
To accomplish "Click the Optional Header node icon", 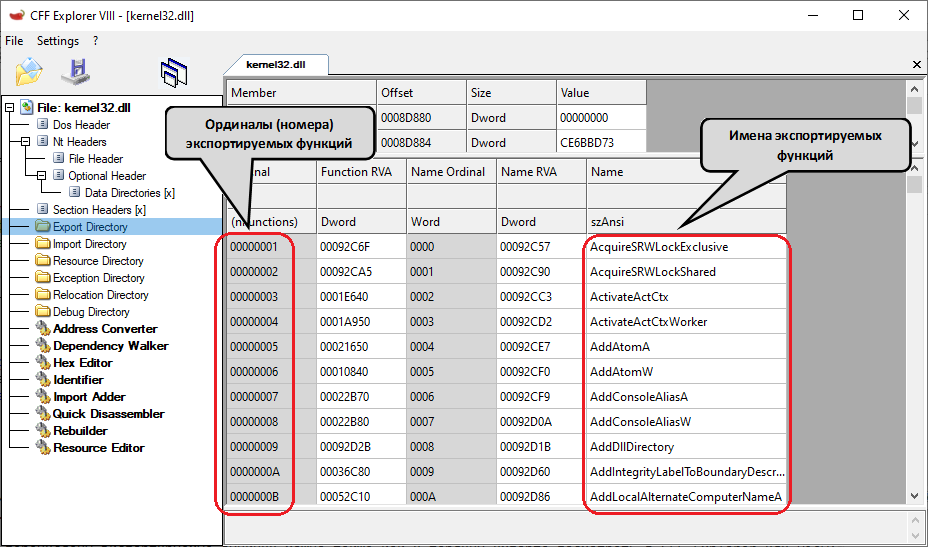I will pyautogui.click(x=59, y=176).
